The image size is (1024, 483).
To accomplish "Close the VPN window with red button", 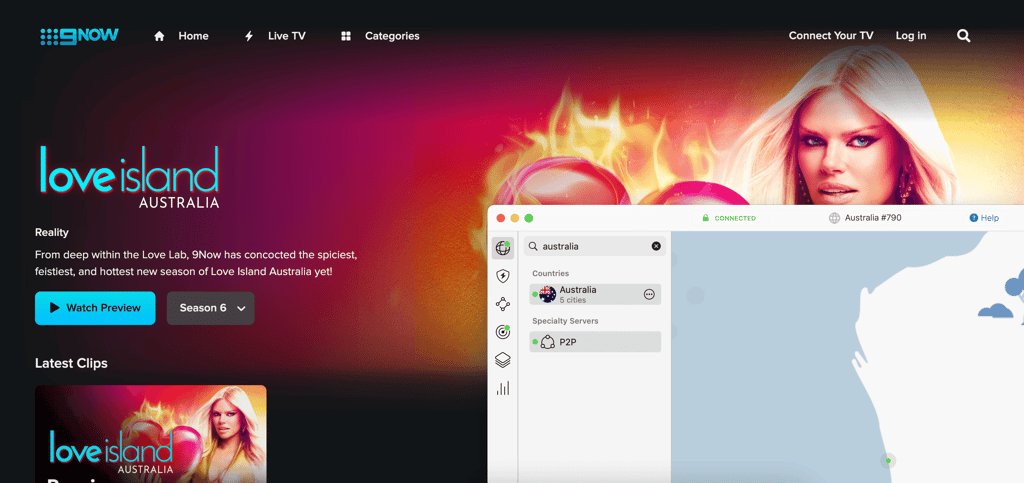I will [501, 218].
